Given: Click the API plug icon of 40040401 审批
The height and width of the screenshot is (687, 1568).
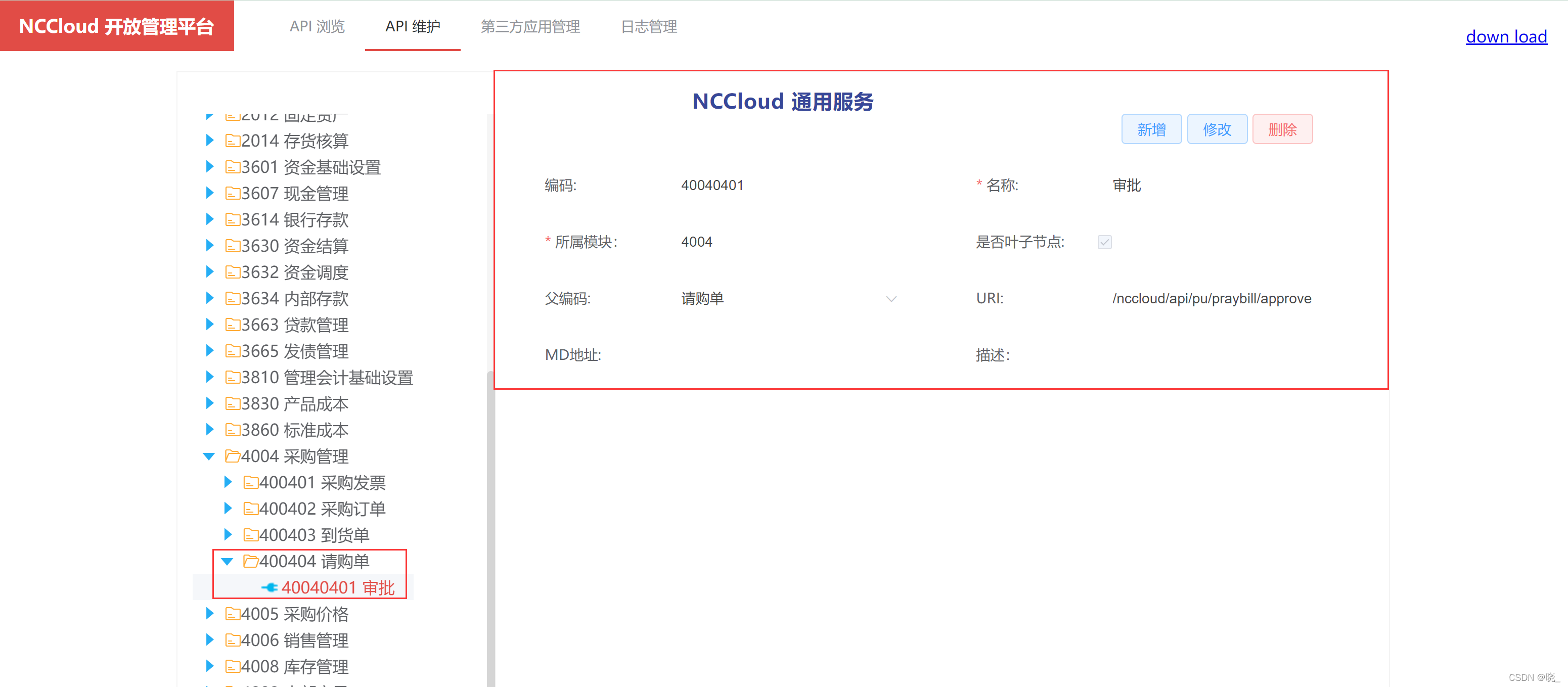Looking at the screenshot, I should (269, 588).
